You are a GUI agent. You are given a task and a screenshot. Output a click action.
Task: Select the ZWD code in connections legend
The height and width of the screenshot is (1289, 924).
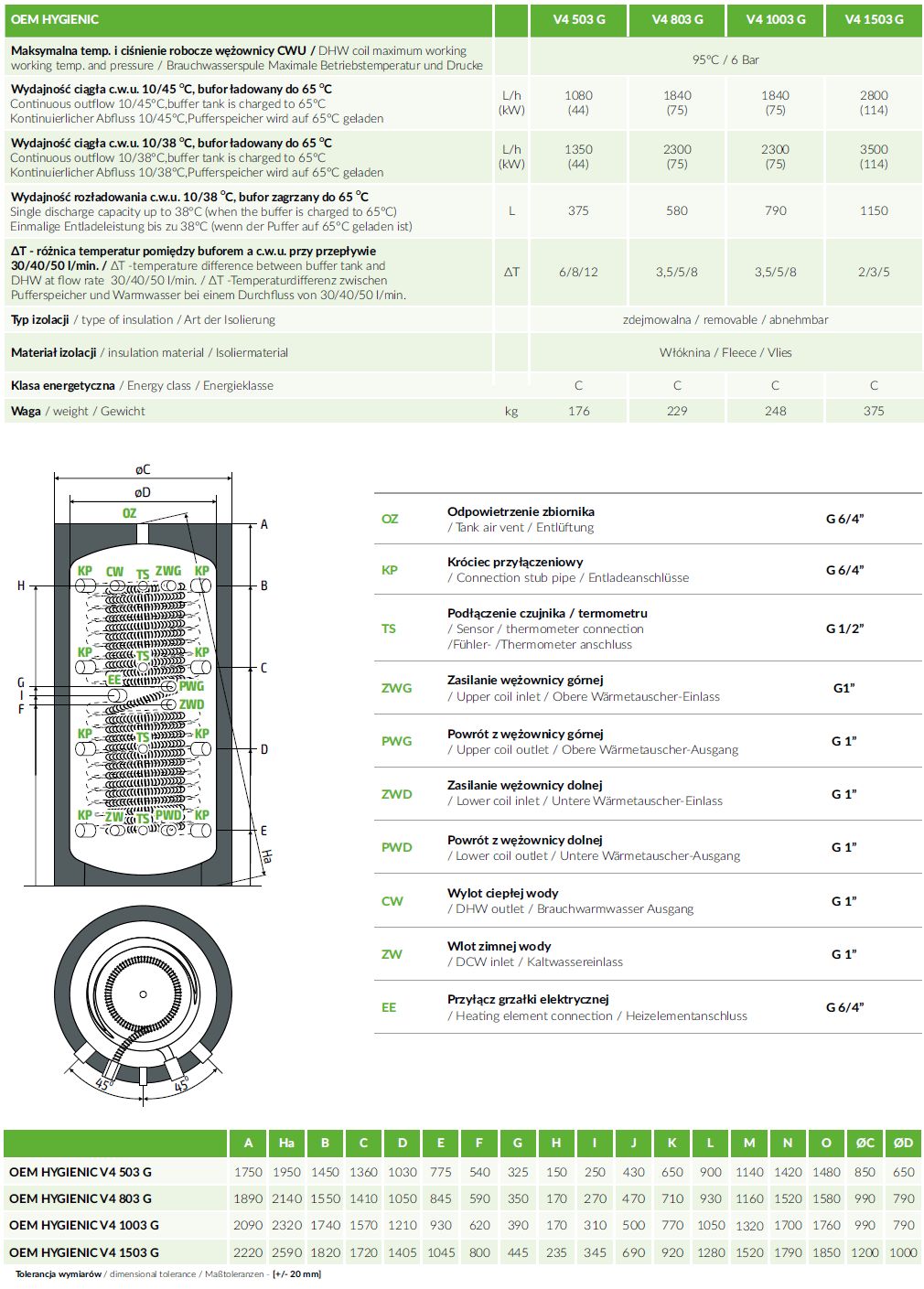coord(396,794)
